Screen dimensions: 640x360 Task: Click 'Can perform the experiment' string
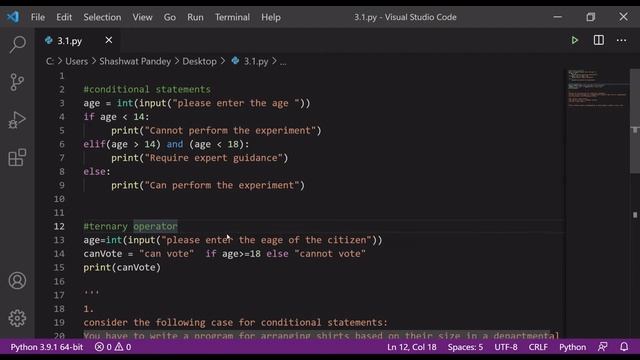coord(222,185)
